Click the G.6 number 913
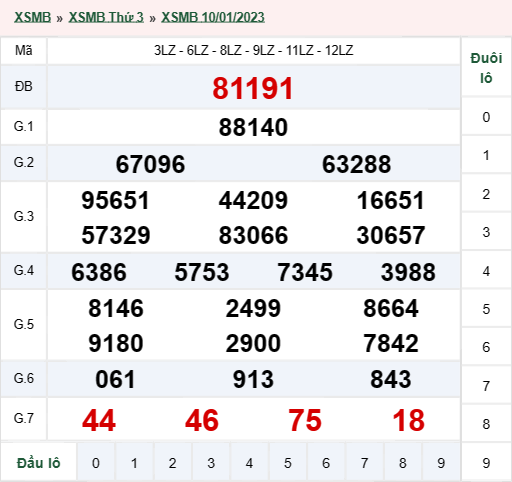Image resolution: width=512 pixels, height=482 pixels. point(253,379)
